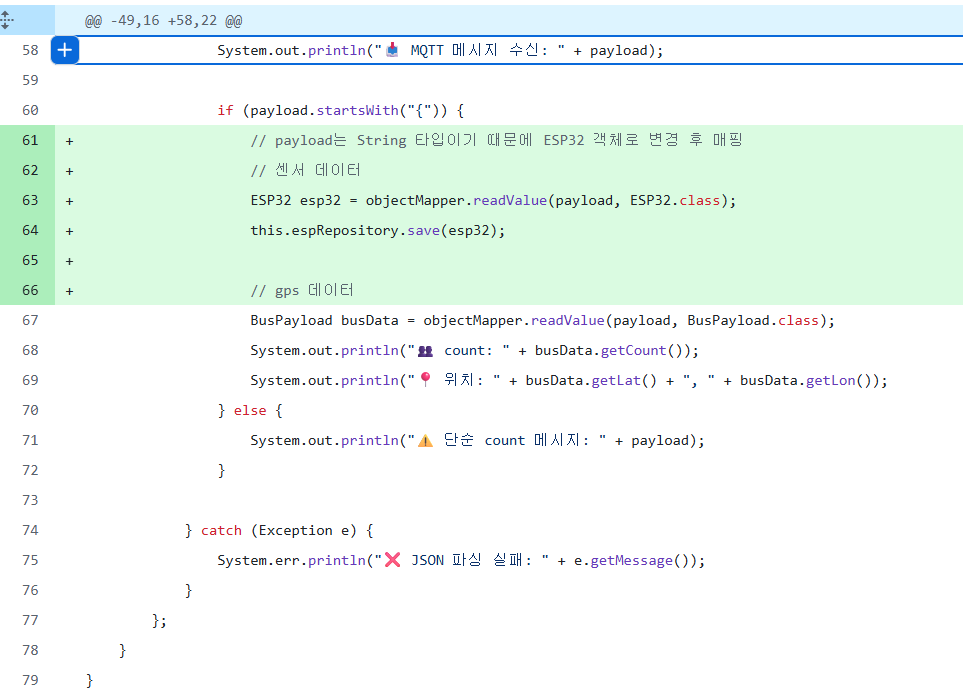Click the busData.getCount() println line
The height and width of the screenshot is (694, 963).
[474, 350]
